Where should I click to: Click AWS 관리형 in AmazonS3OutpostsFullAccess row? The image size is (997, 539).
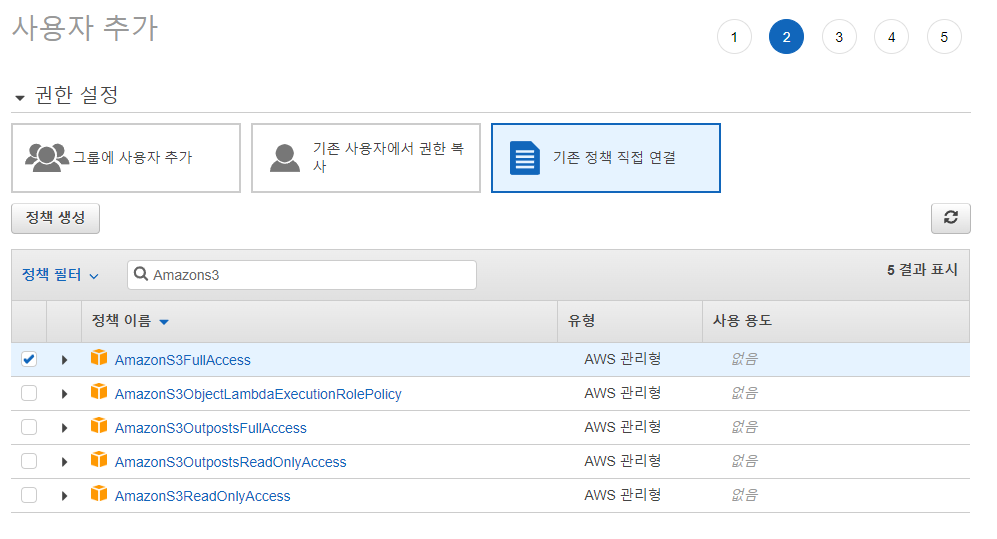coord(622,427)
